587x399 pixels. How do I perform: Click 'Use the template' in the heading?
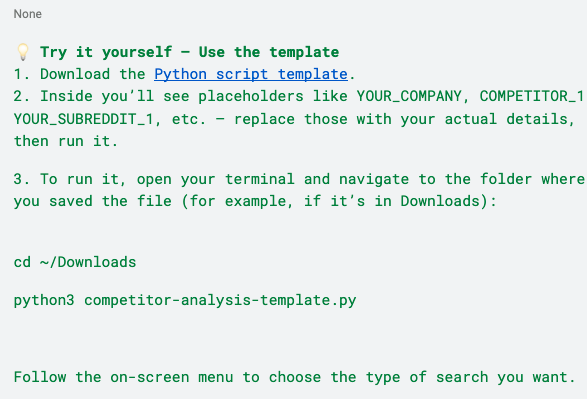click(268, 52)
